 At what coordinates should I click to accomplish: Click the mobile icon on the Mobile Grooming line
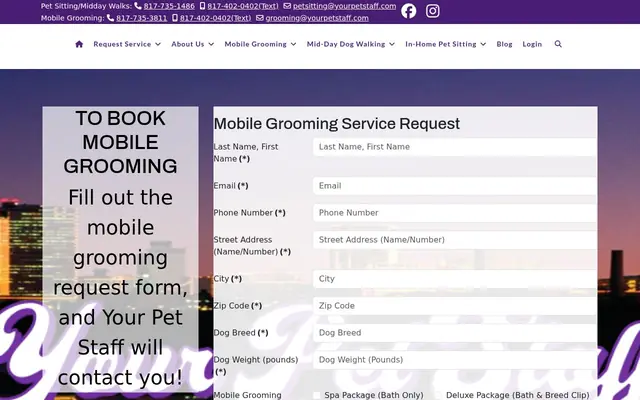[175, 18]
